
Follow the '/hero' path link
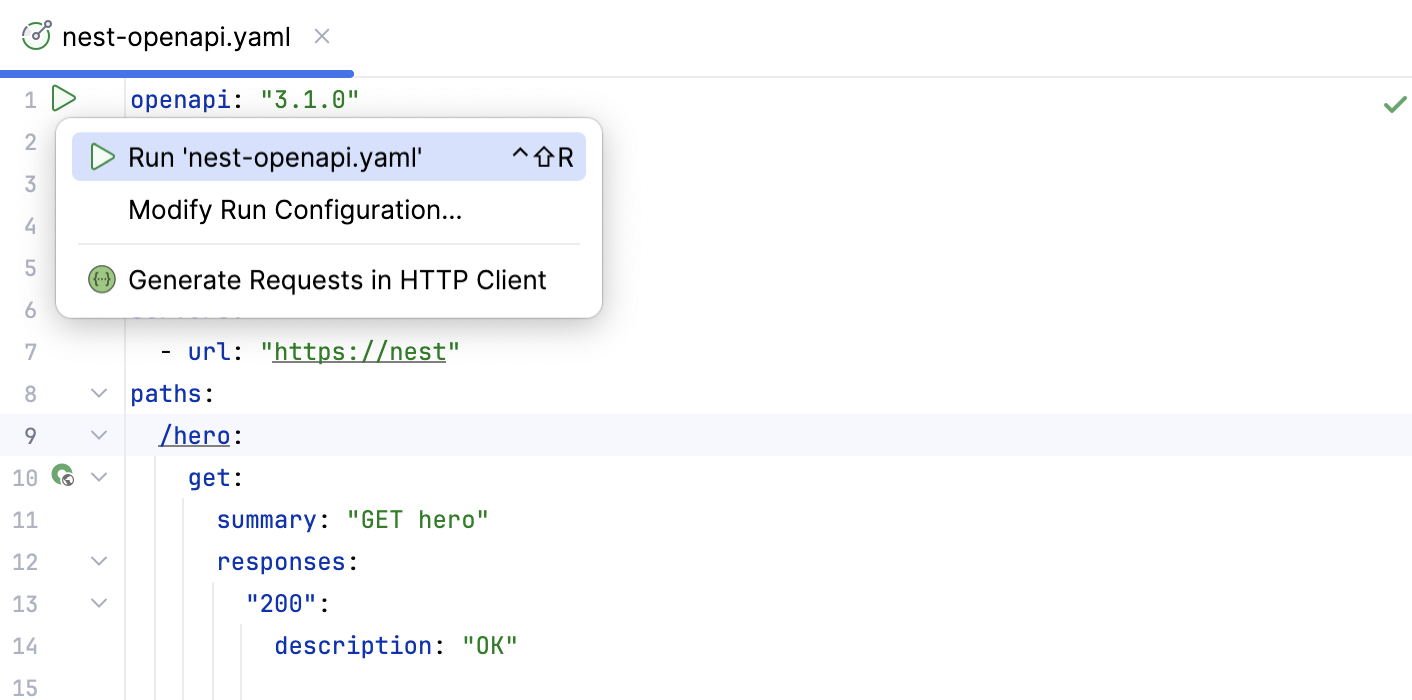194,435
